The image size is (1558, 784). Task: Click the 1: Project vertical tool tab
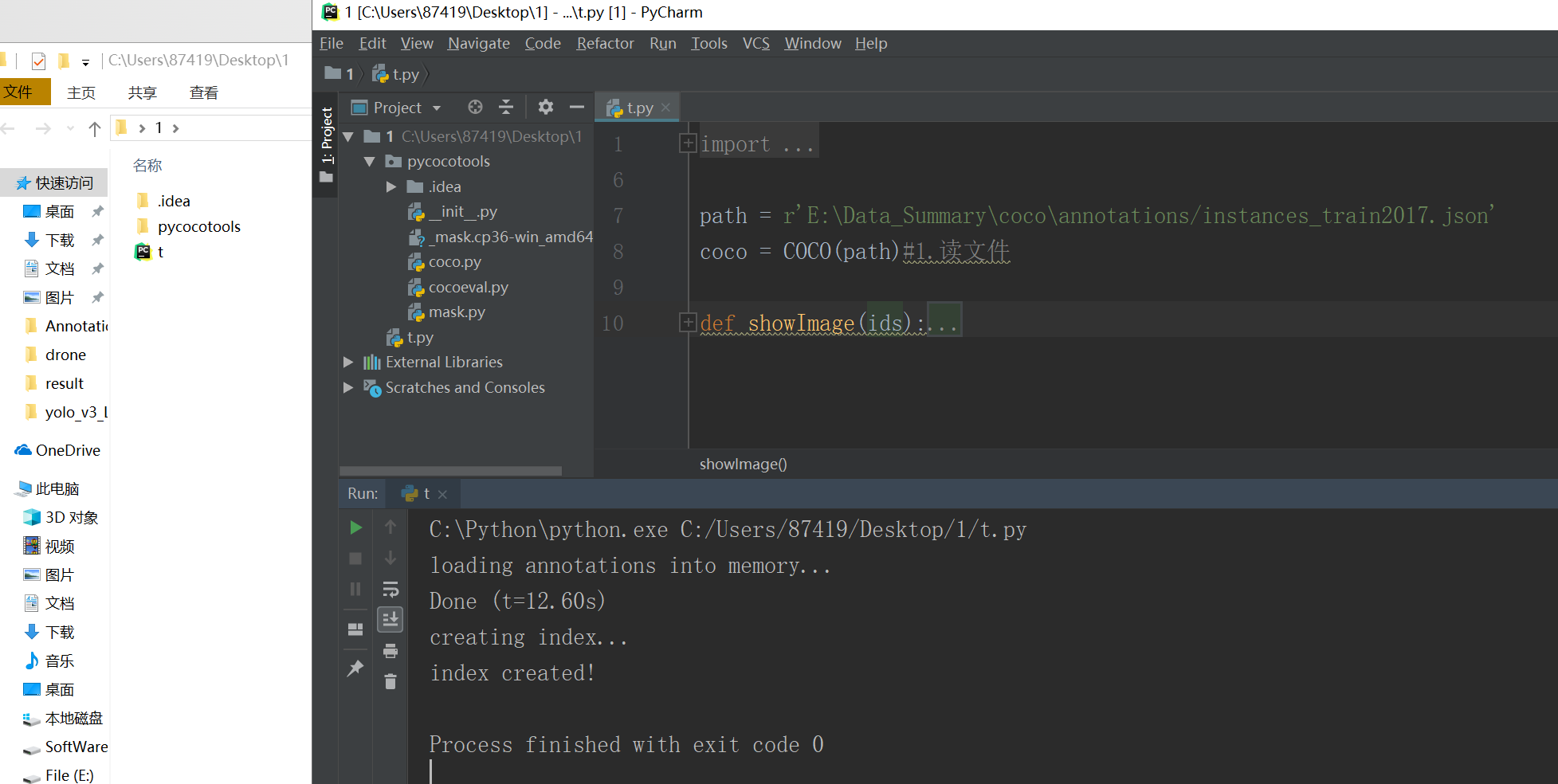[326, 145]
